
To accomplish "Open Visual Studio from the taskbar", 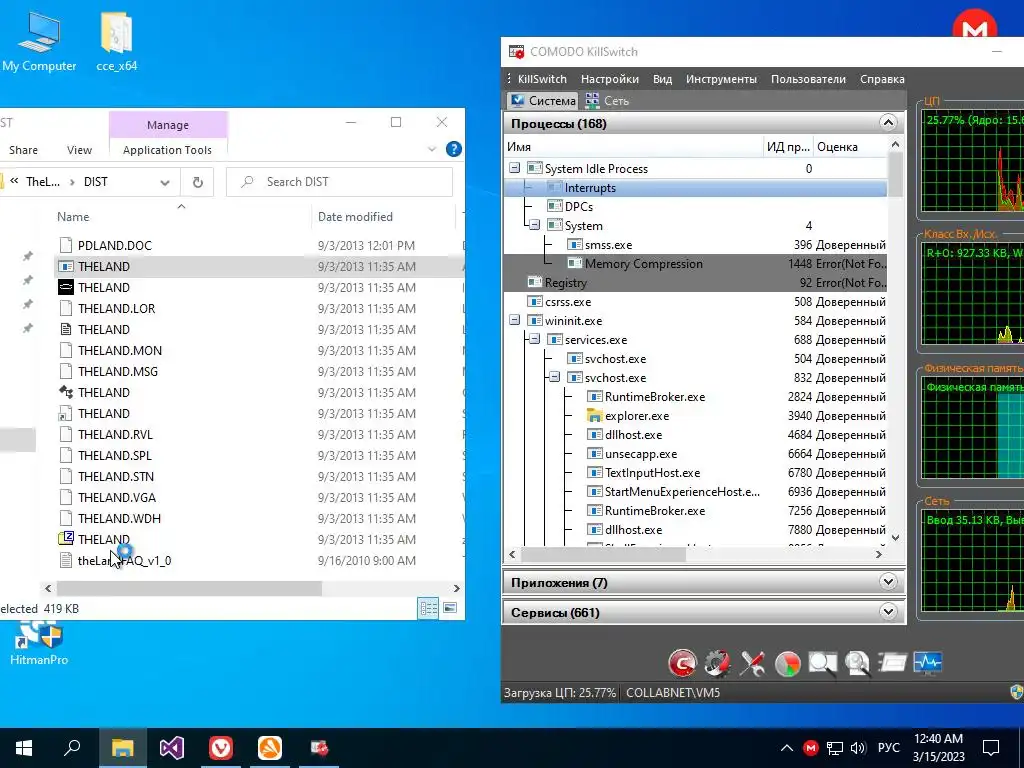I will click(172, 748).
